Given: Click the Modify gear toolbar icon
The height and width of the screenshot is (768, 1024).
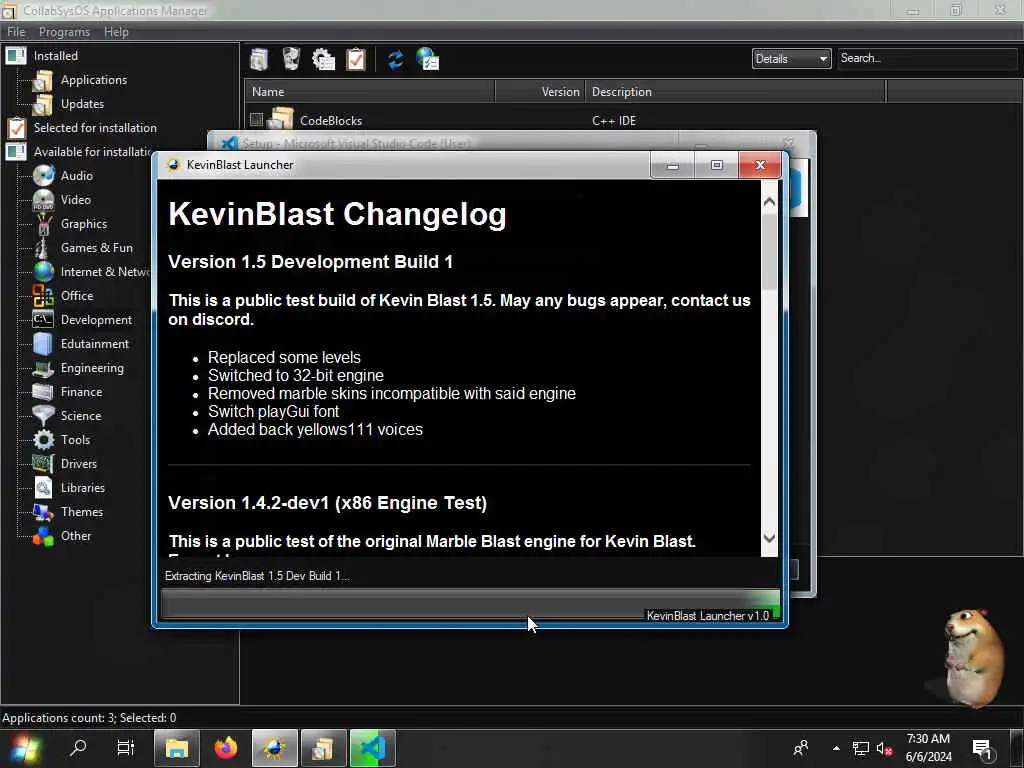Looking at the screenshot, I should (323, 59).
